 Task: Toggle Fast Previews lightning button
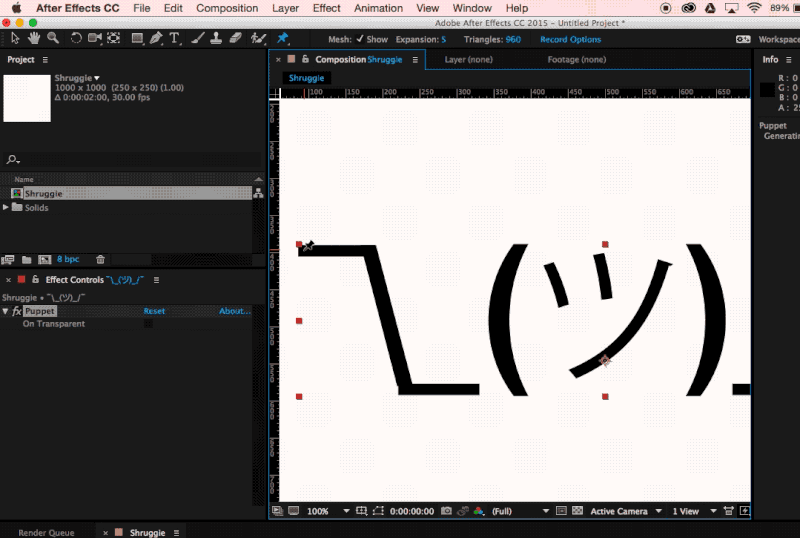pos(745,511)
